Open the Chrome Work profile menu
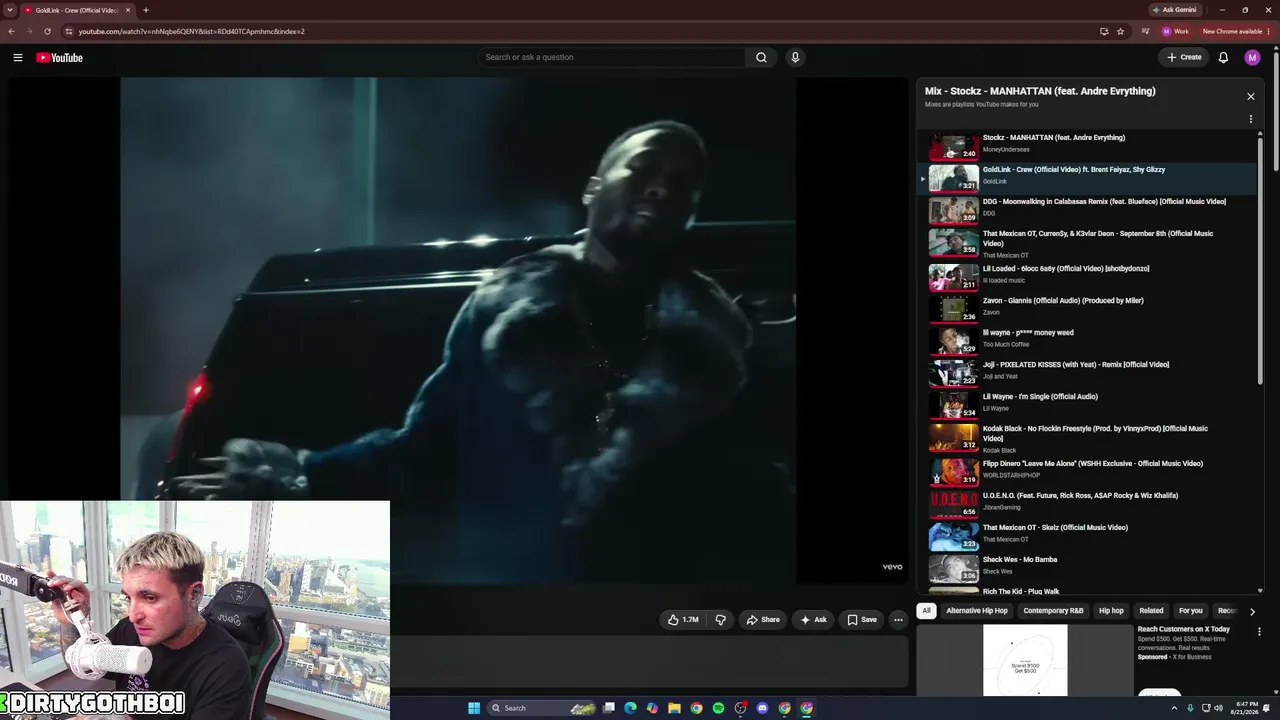 (1175, 31)
